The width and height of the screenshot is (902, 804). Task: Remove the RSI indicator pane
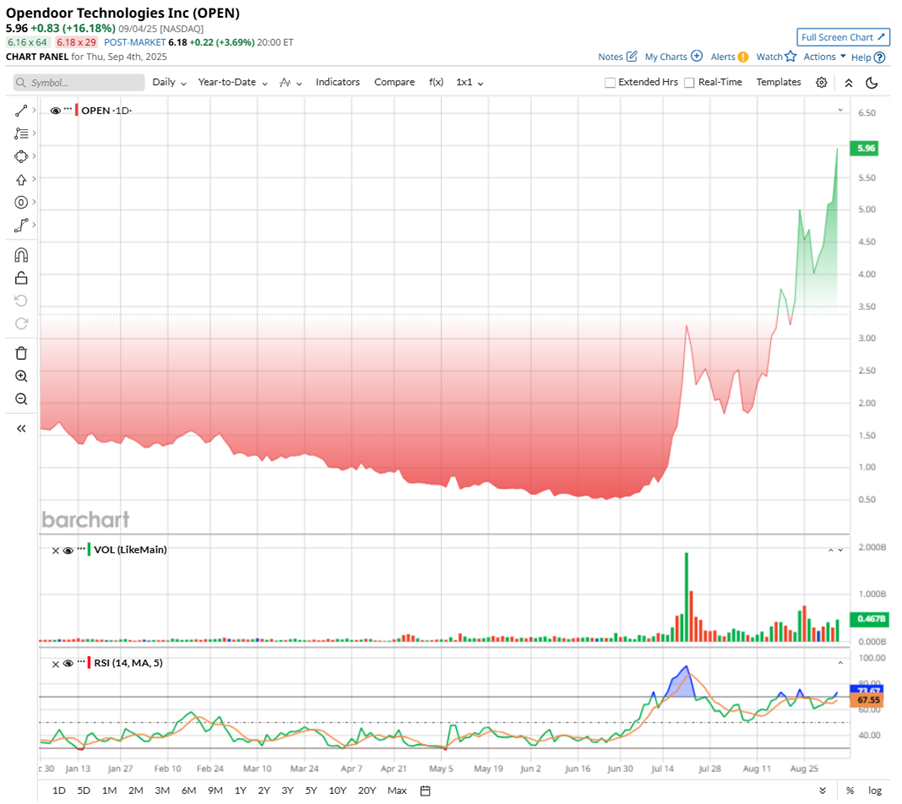tap(56, 664)
